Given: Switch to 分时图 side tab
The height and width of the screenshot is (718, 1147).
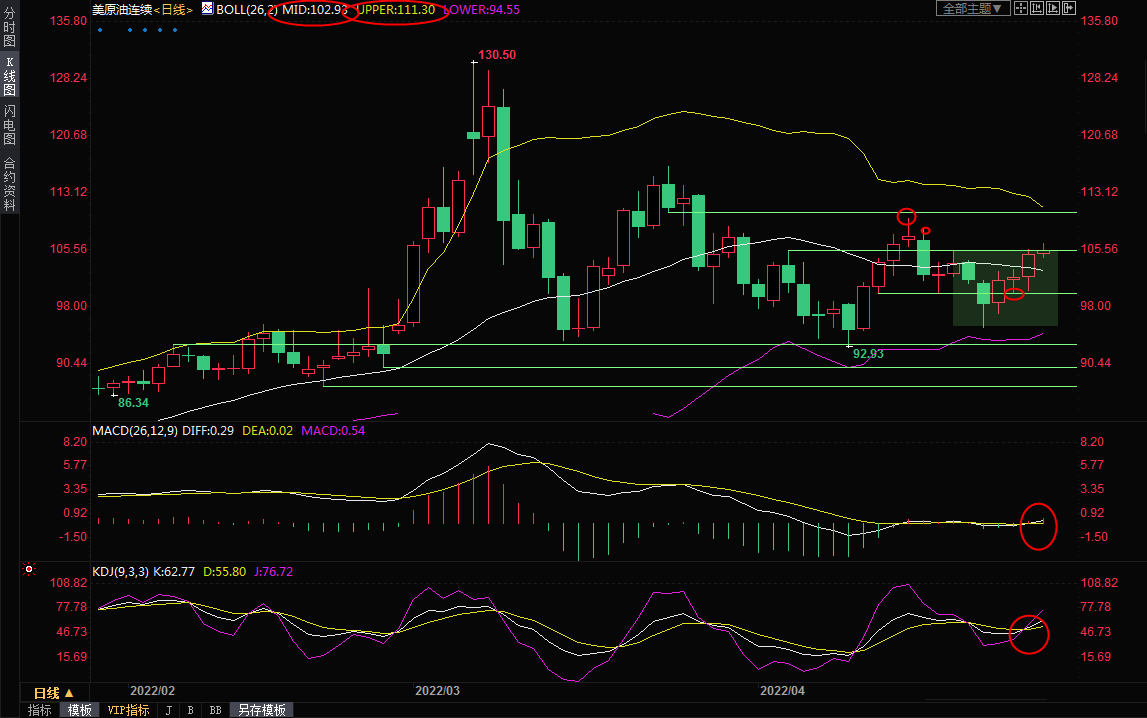Looking at the screenshot, I should click(9, 33).
